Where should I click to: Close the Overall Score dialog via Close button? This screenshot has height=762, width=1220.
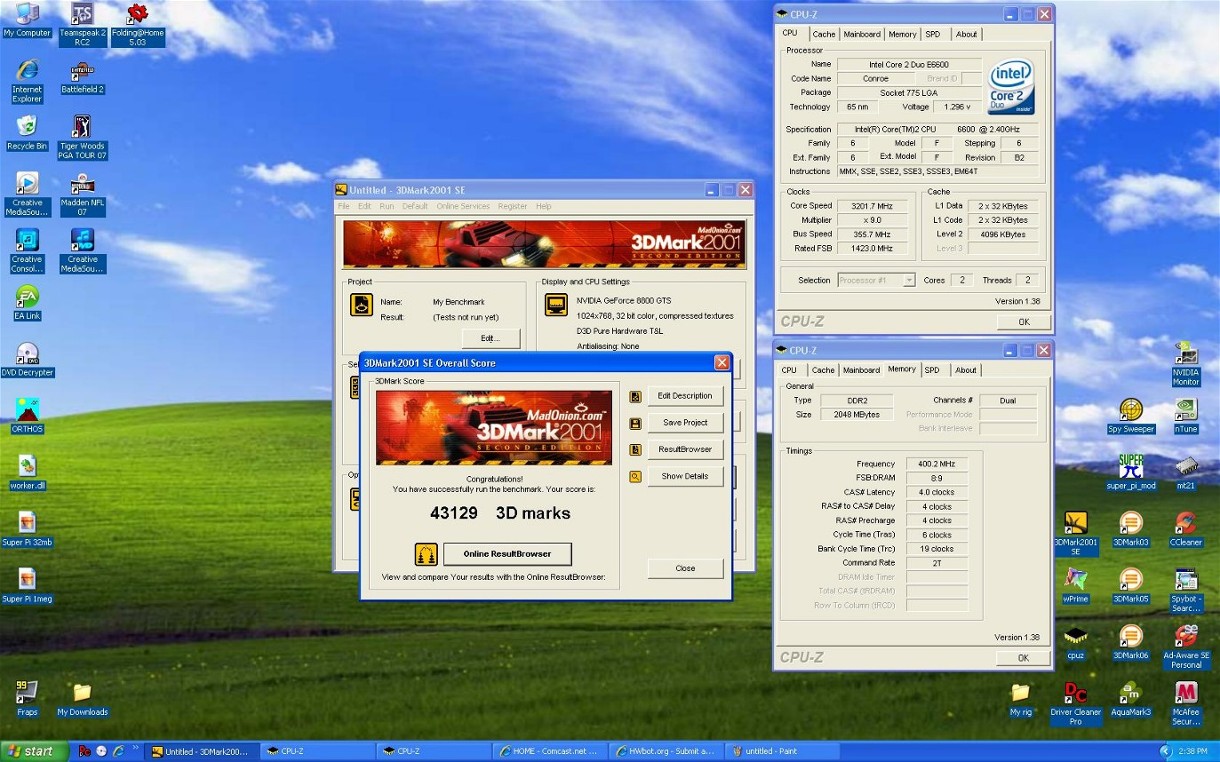685,568
